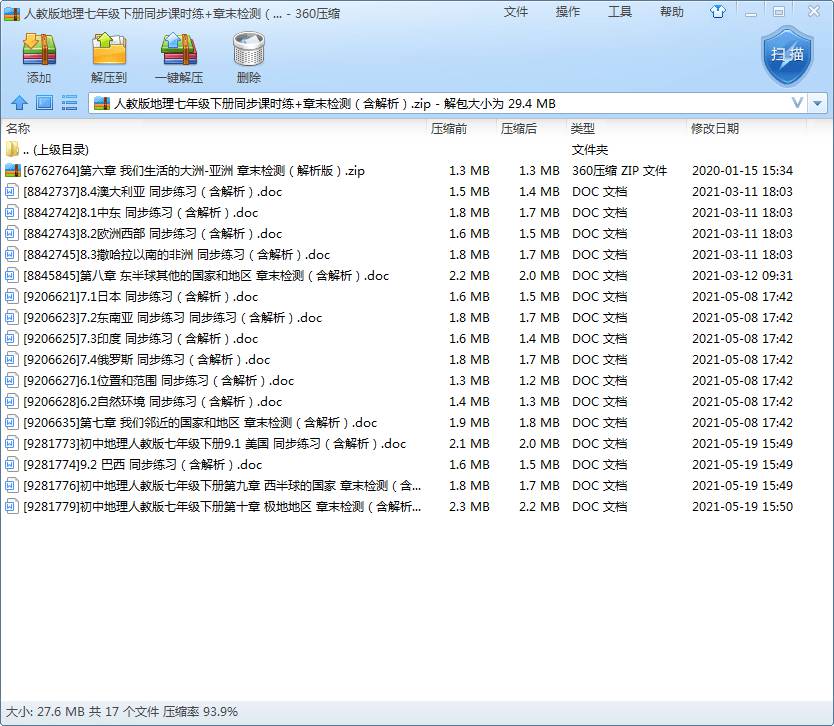This screenshot has width=834, height=726.
Task: Expand the address bar dropdown arrow
Action: (818, 103)
